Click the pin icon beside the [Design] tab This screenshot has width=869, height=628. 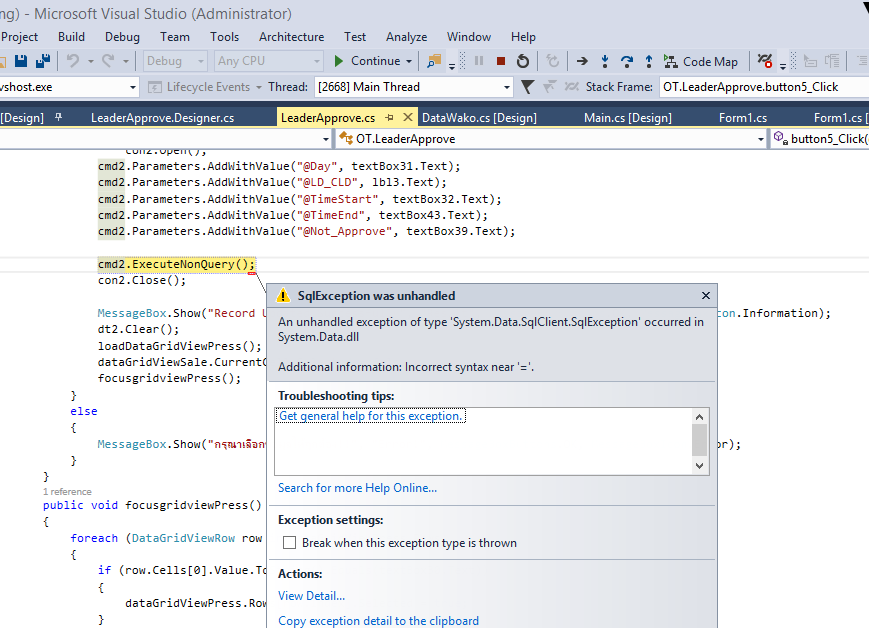[x=58, y=117]
